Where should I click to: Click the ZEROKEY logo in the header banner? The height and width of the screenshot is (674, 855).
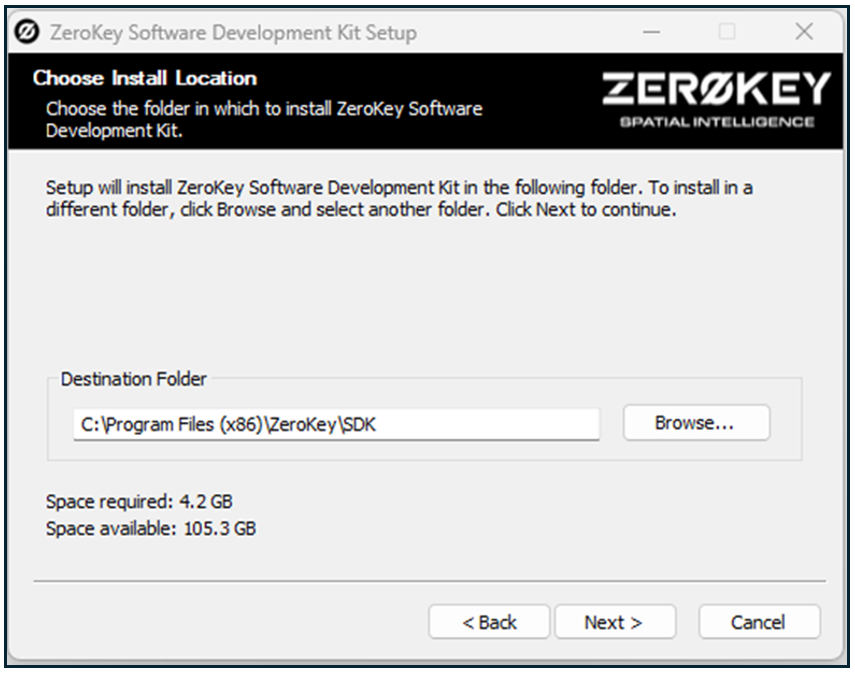tap(716, 90)
